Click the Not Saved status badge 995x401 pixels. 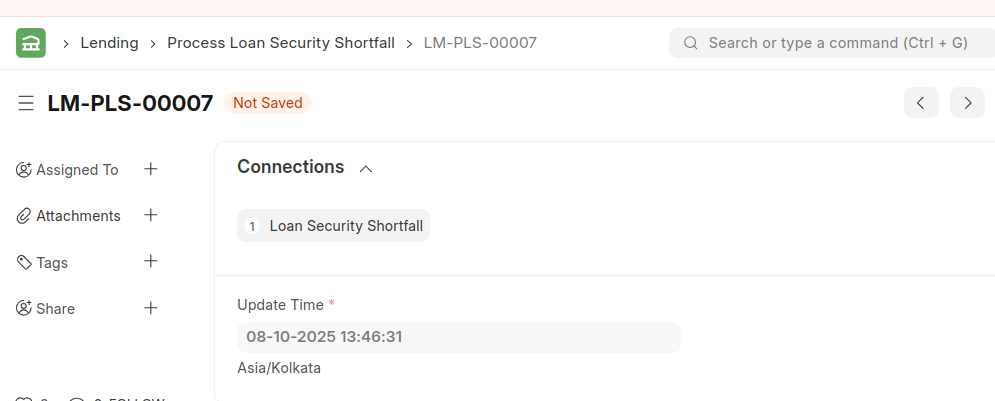coord(268,103)
